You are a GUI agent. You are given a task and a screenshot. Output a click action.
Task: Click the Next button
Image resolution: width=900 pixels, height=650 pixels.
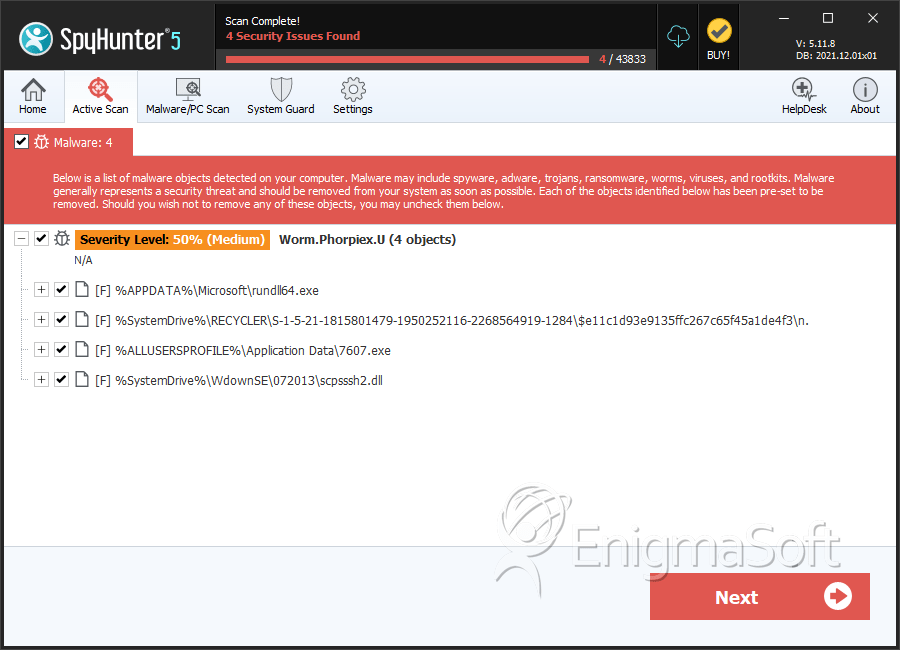tap(759, 597)
